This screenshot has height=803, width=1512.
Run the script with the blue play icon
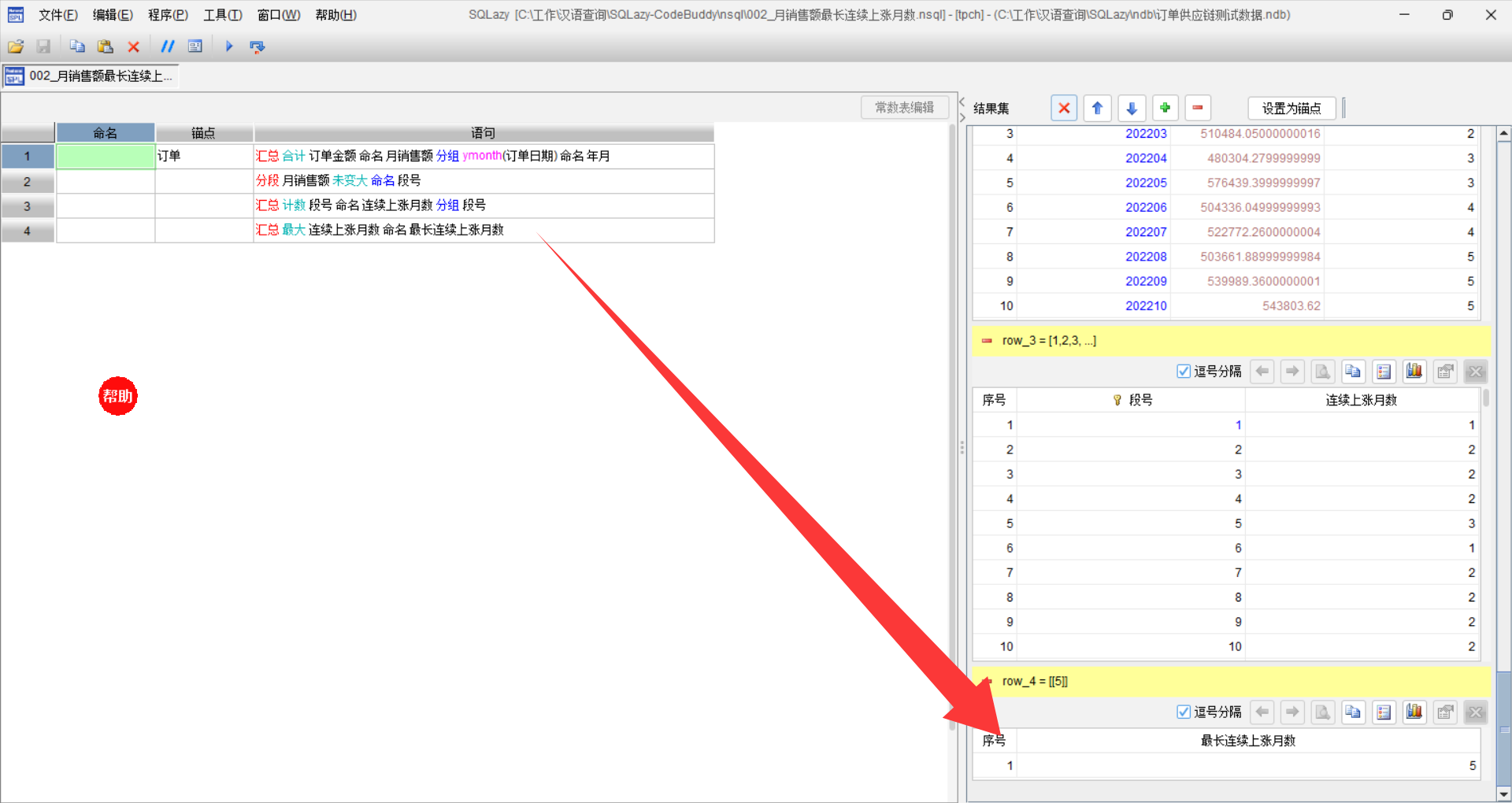coord(229,46)
